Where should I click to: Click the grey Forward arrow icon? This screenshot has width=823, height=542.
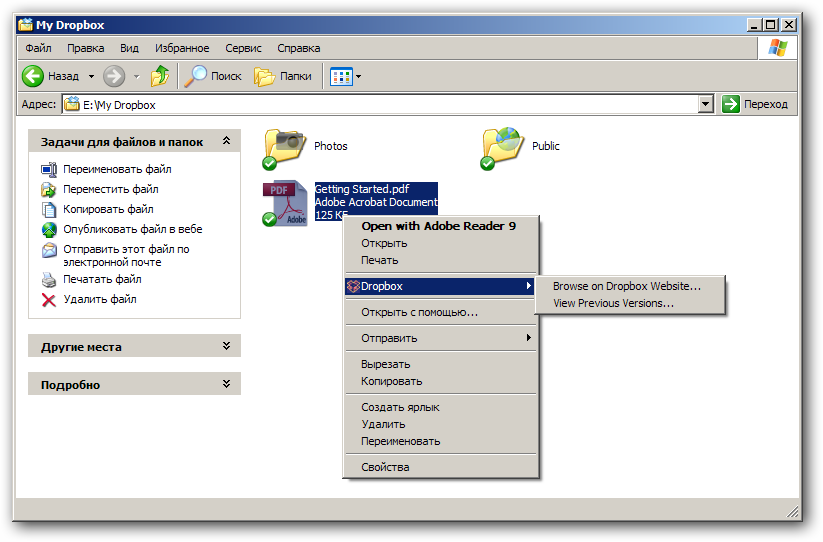[x=114, y=76]
